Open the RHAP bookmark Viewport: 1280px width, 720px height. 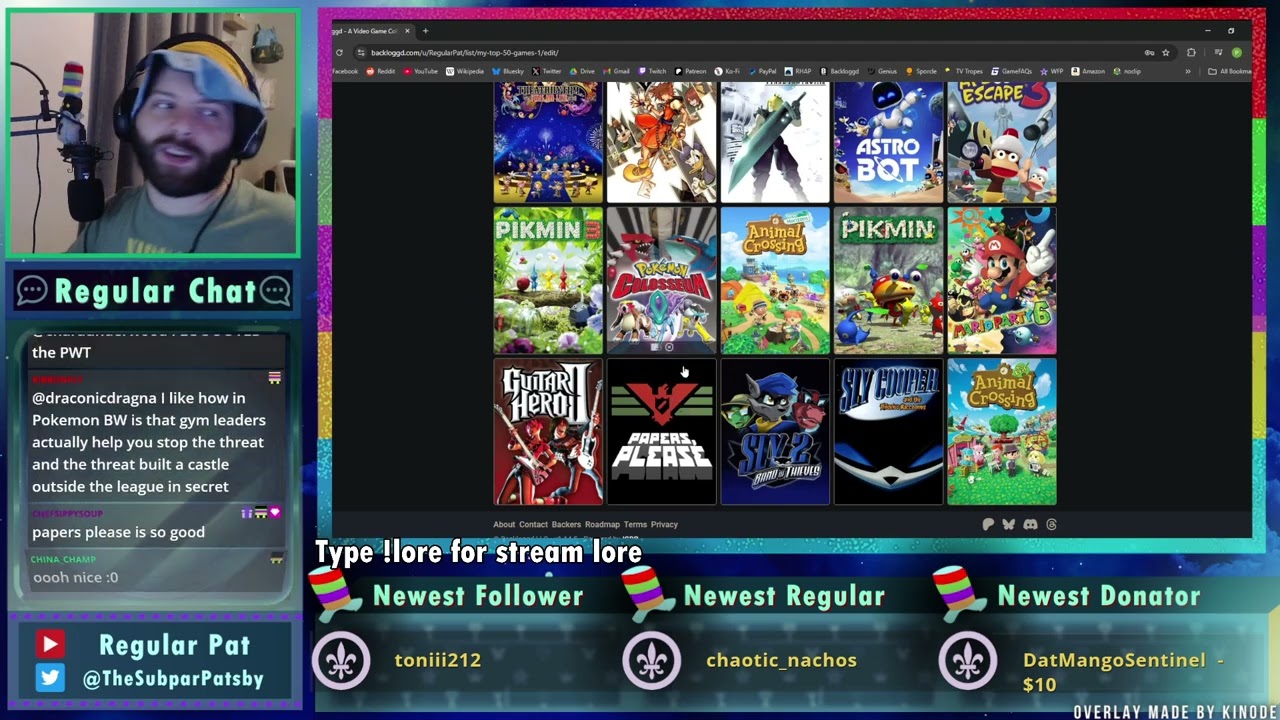(799, 71)
